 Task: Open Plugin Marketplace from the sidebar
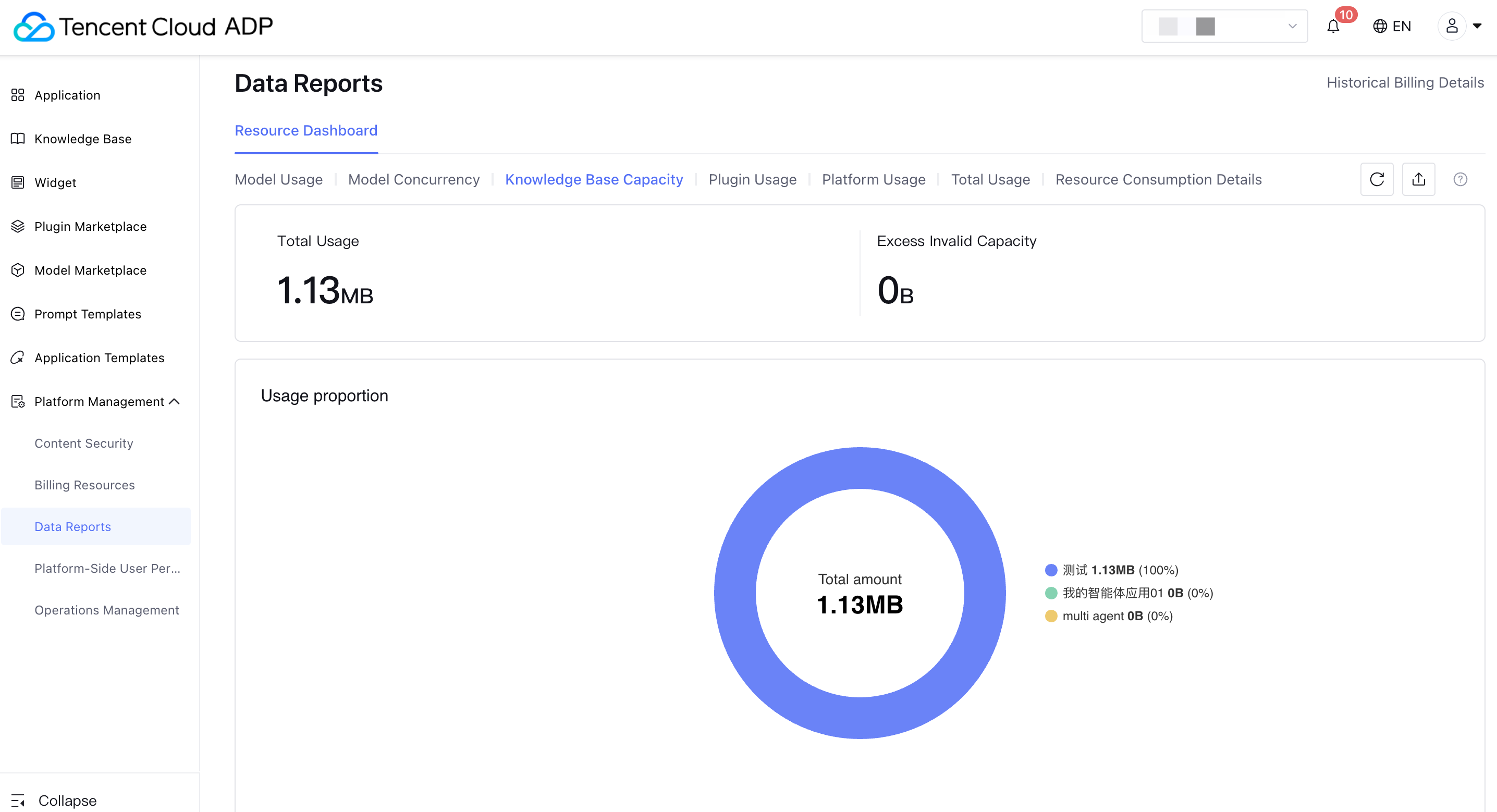coord(90,226)
